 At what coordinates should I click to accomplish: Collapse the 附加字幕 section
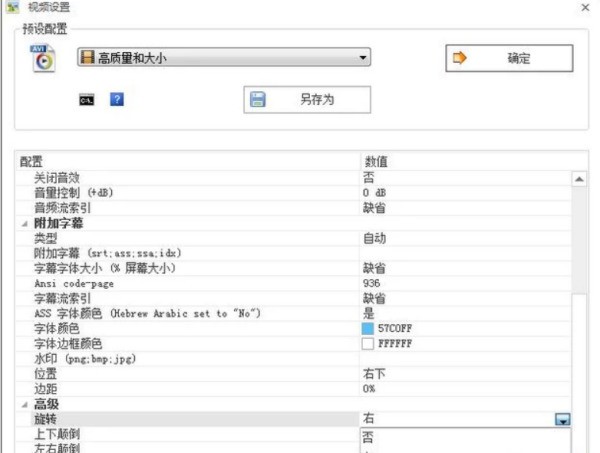tap(24, 223)
